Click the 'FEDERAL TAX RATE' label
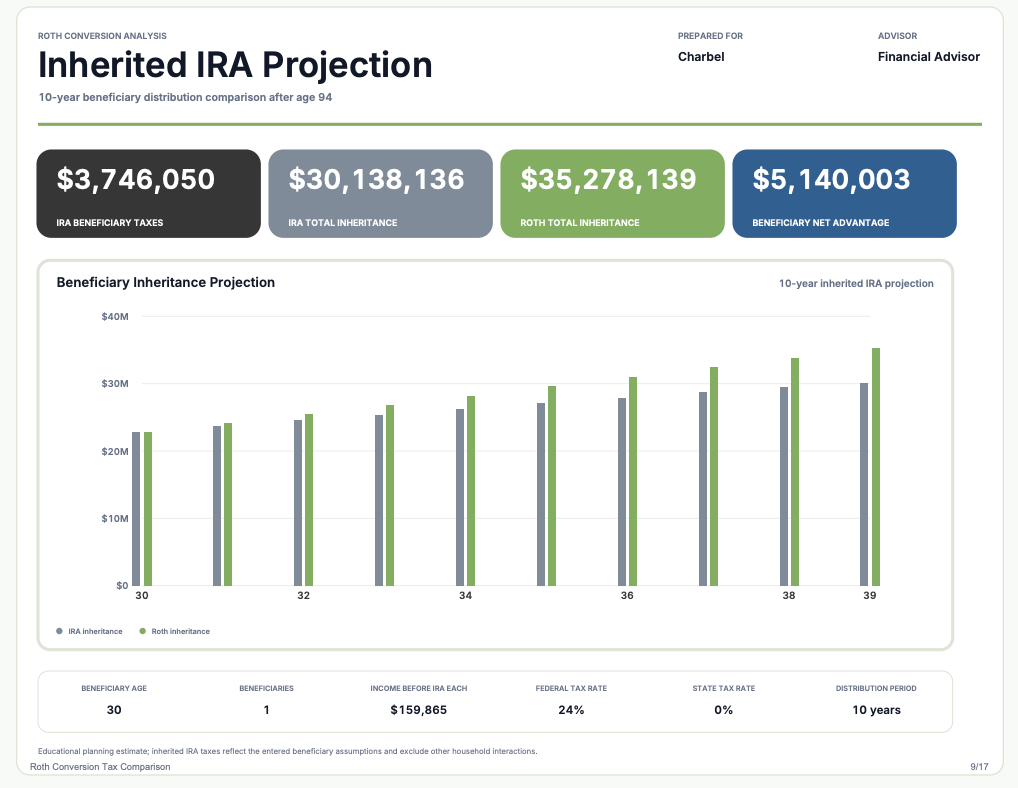 pos(571,688)
